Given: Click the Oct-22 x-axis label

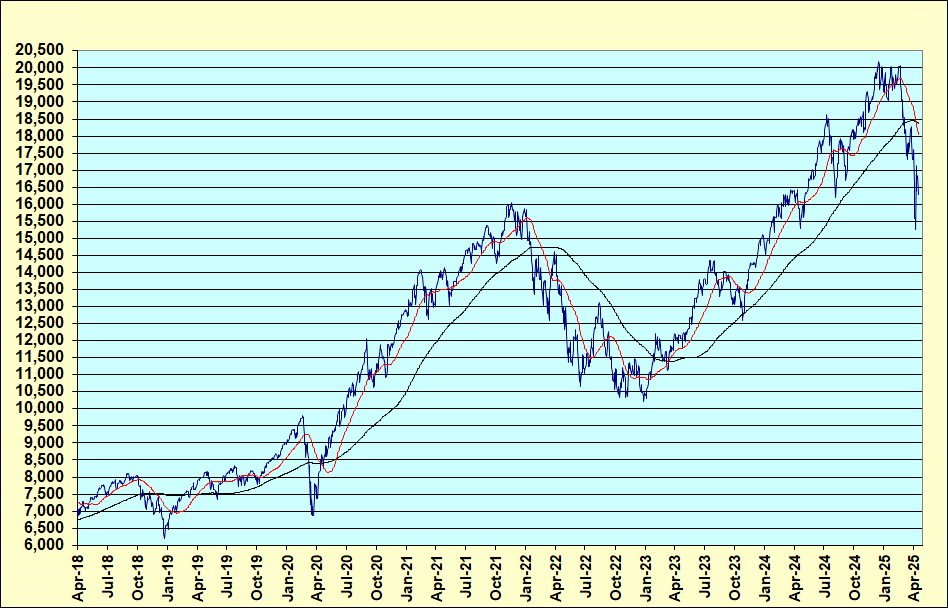Looking at the screenshot, I should click(616, 578).
